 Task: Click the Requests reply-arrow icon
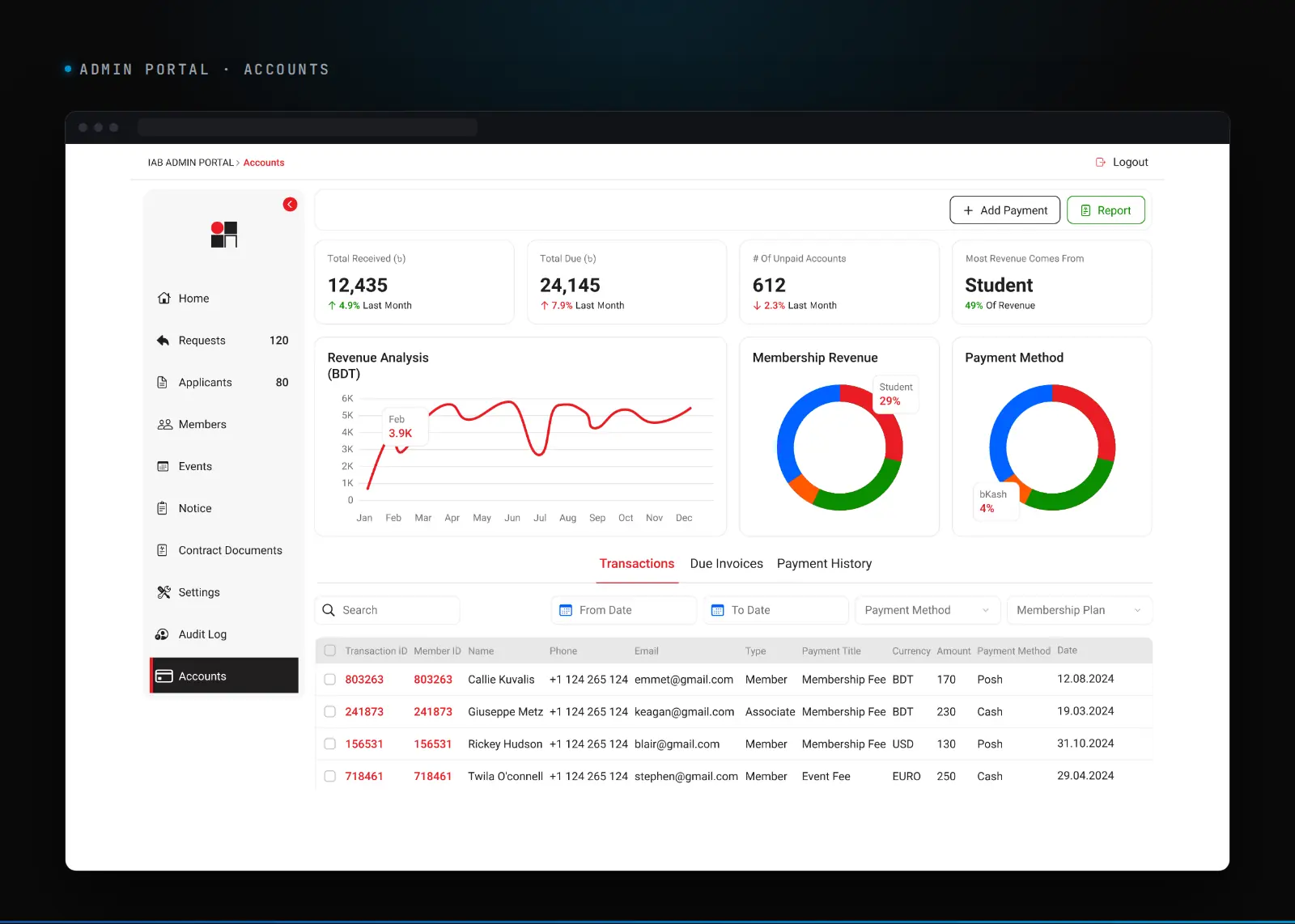pyautogui.click(x=163, y=341)
